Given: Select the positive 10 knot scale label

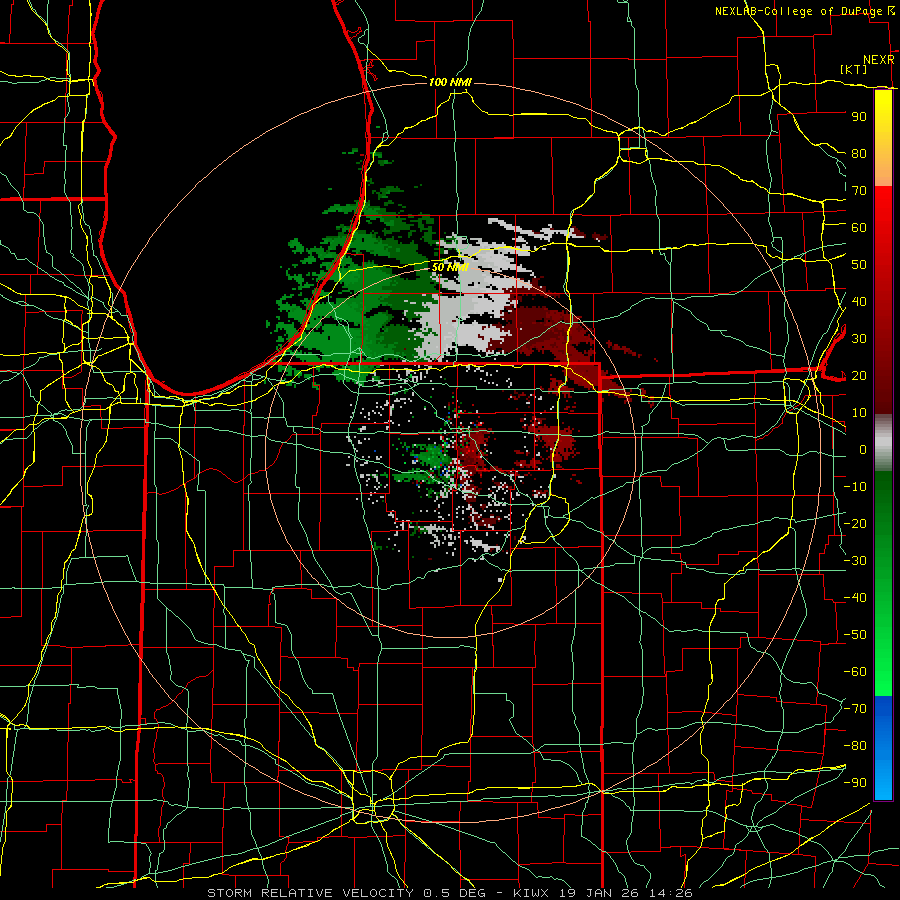Looking at the screenshot, I should click(859, 413).
